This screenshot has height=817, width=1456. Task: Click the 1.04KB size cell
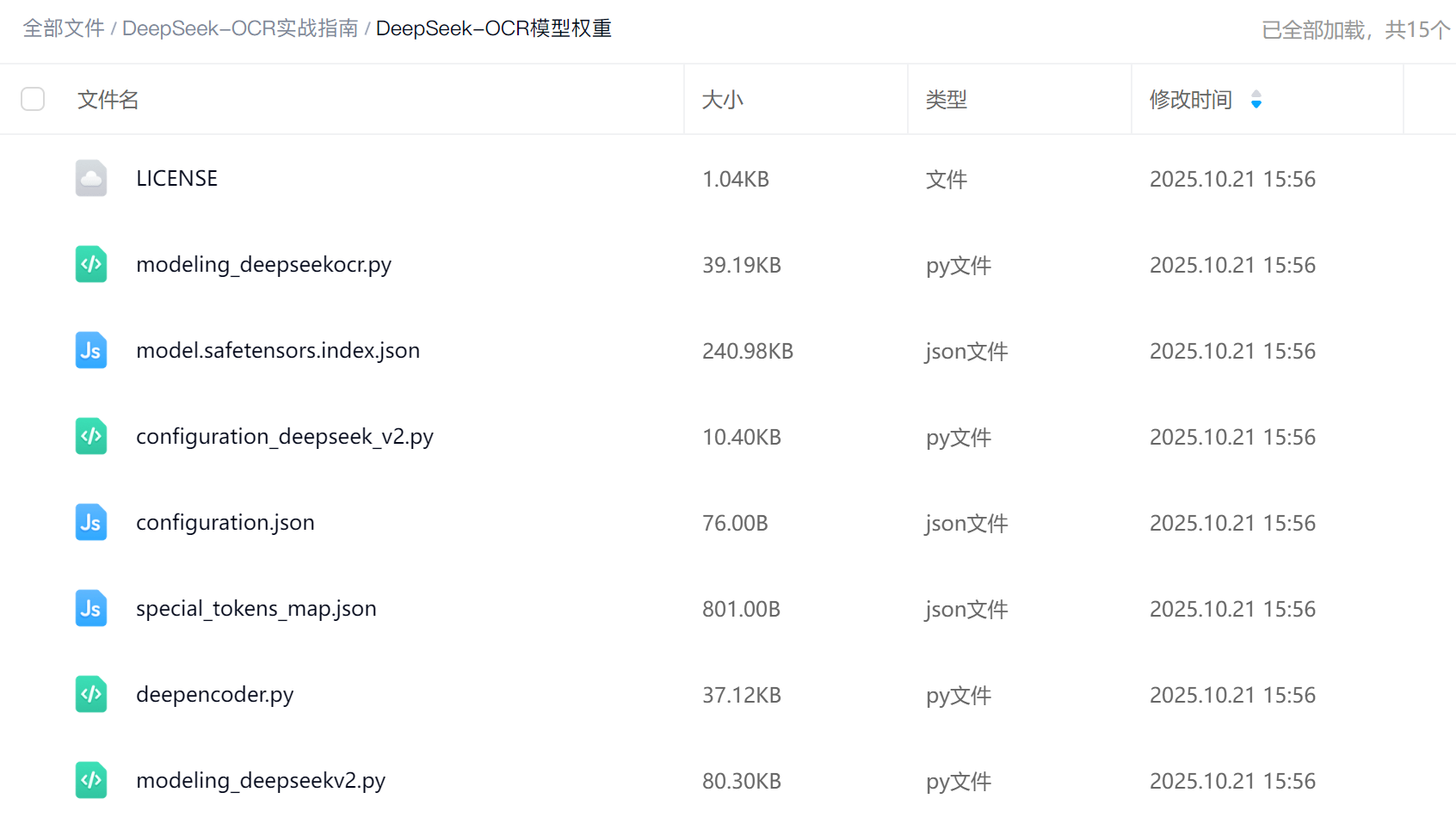736,179
